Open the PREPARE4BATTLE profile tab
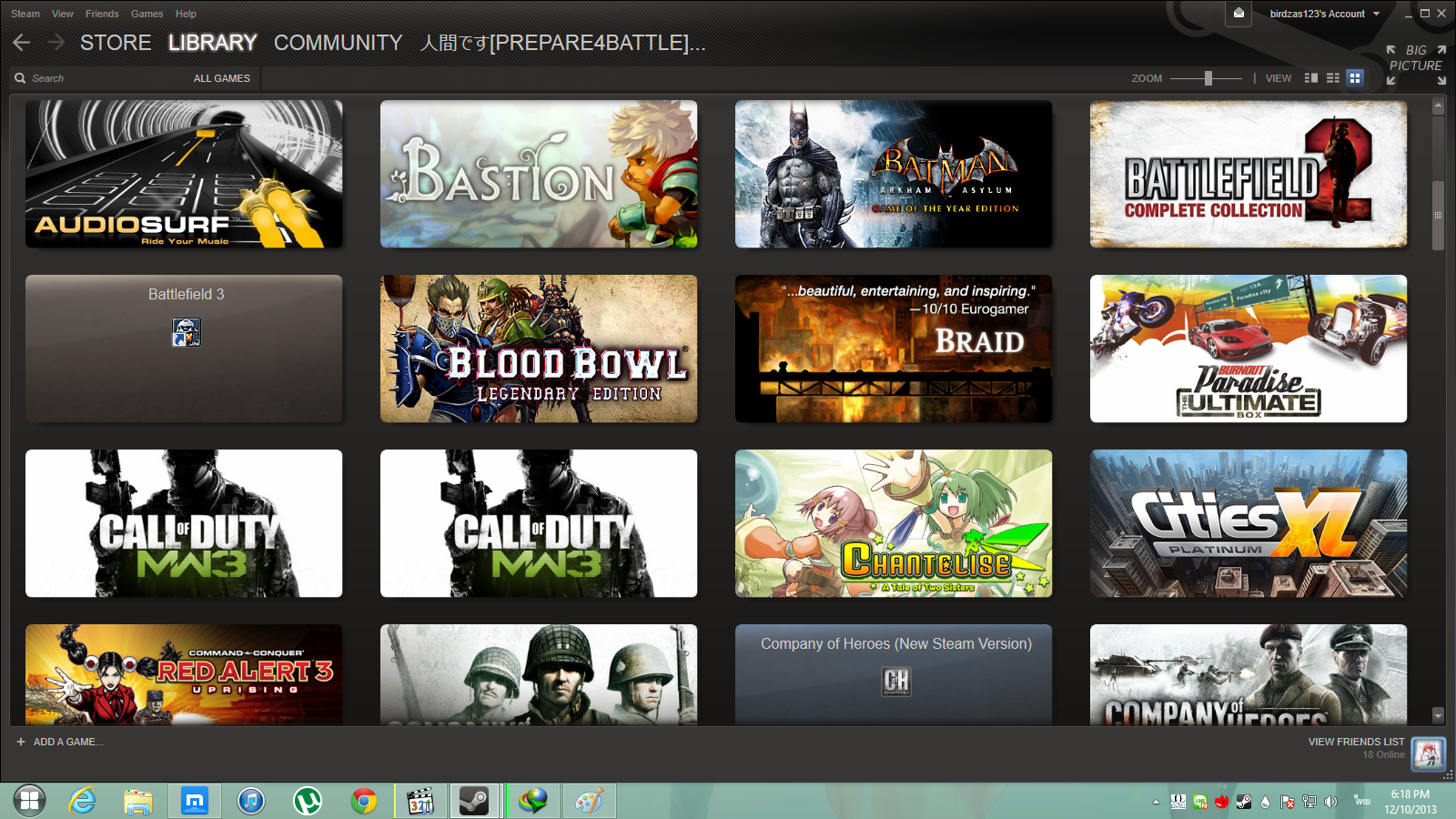 (x=562, y=43)
